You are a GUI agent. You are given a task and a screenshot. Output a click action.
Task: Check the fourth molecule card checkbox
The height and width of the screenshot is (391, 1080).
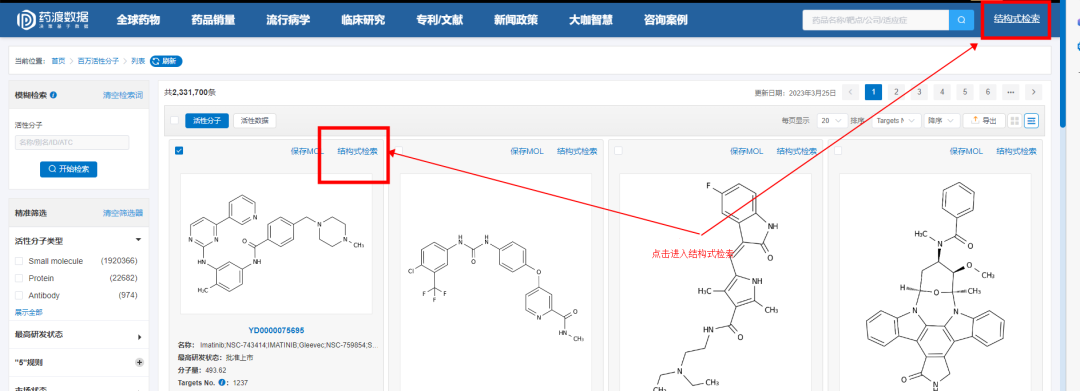coord(838,151)
